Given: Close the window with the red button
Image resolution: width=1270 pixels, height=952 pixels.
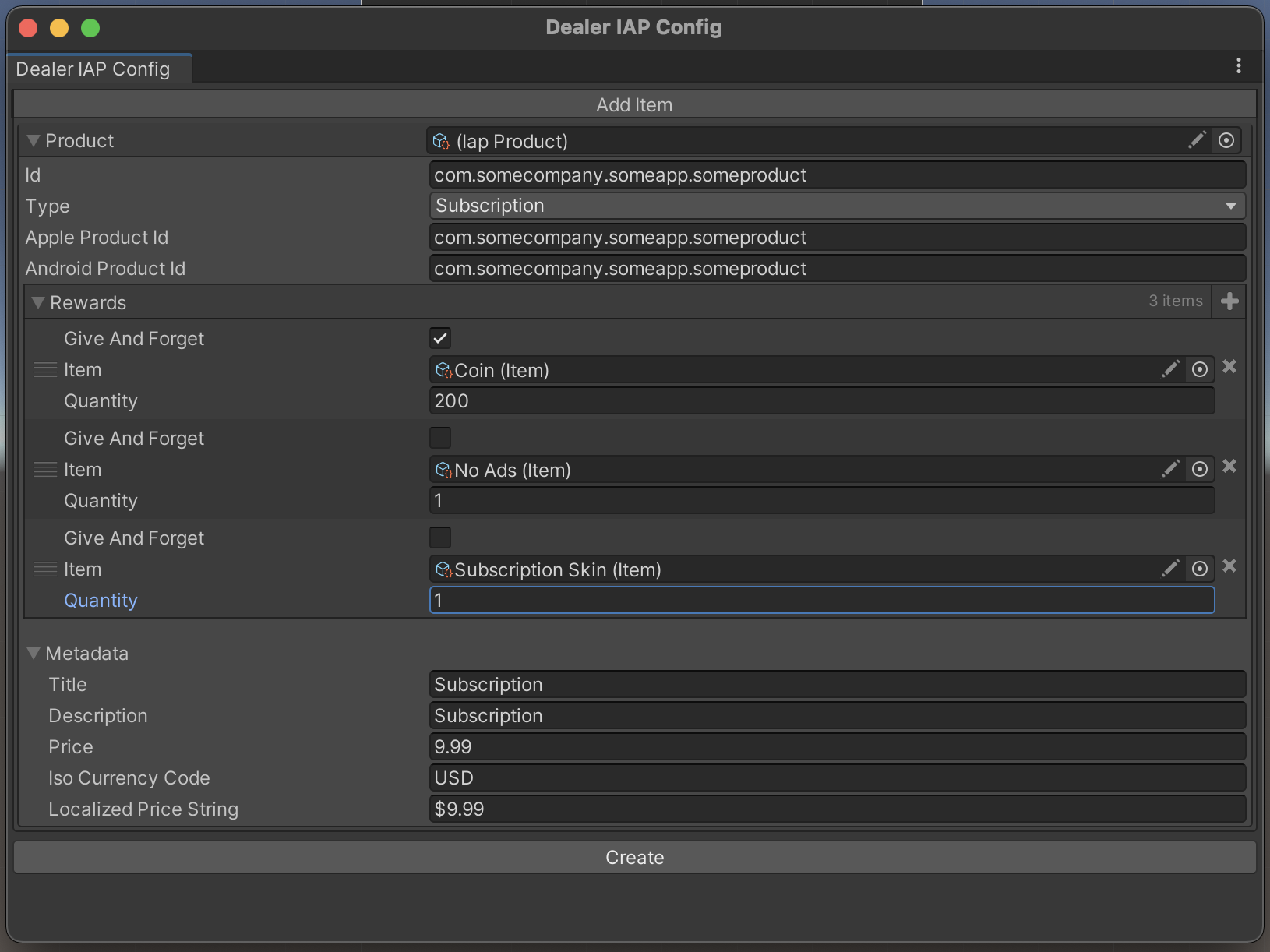Looking at the screenshot, I should click(28, 28).
